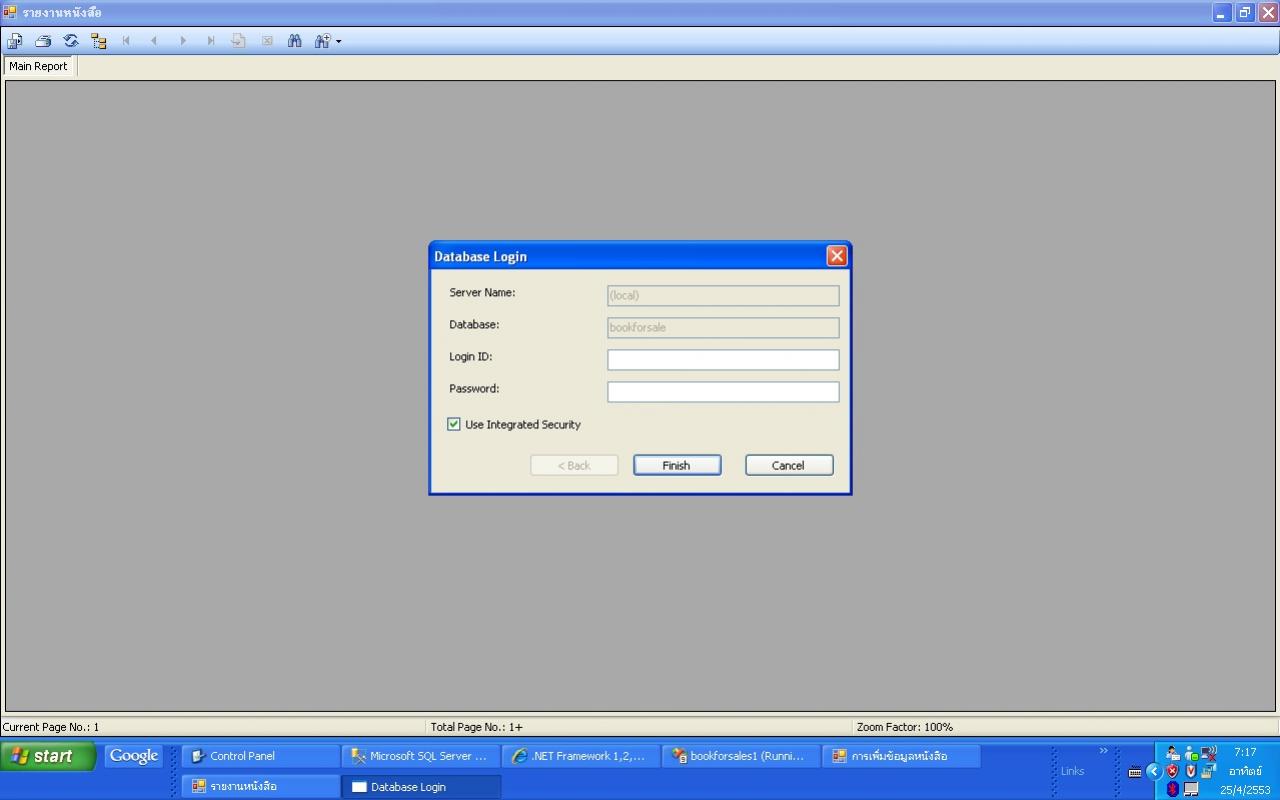Toggle the Group Tree toolbar icon

[99, 41]
